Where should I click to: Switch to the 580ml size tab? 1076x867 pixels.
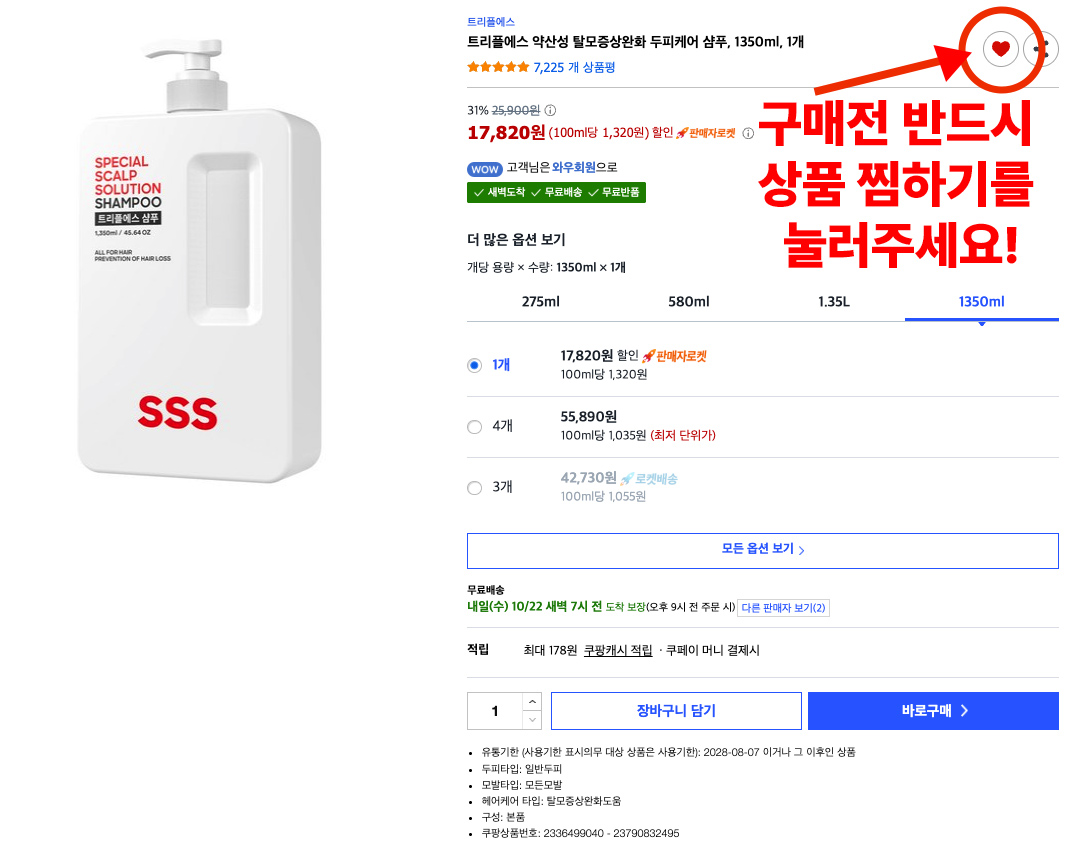[688, 302]
